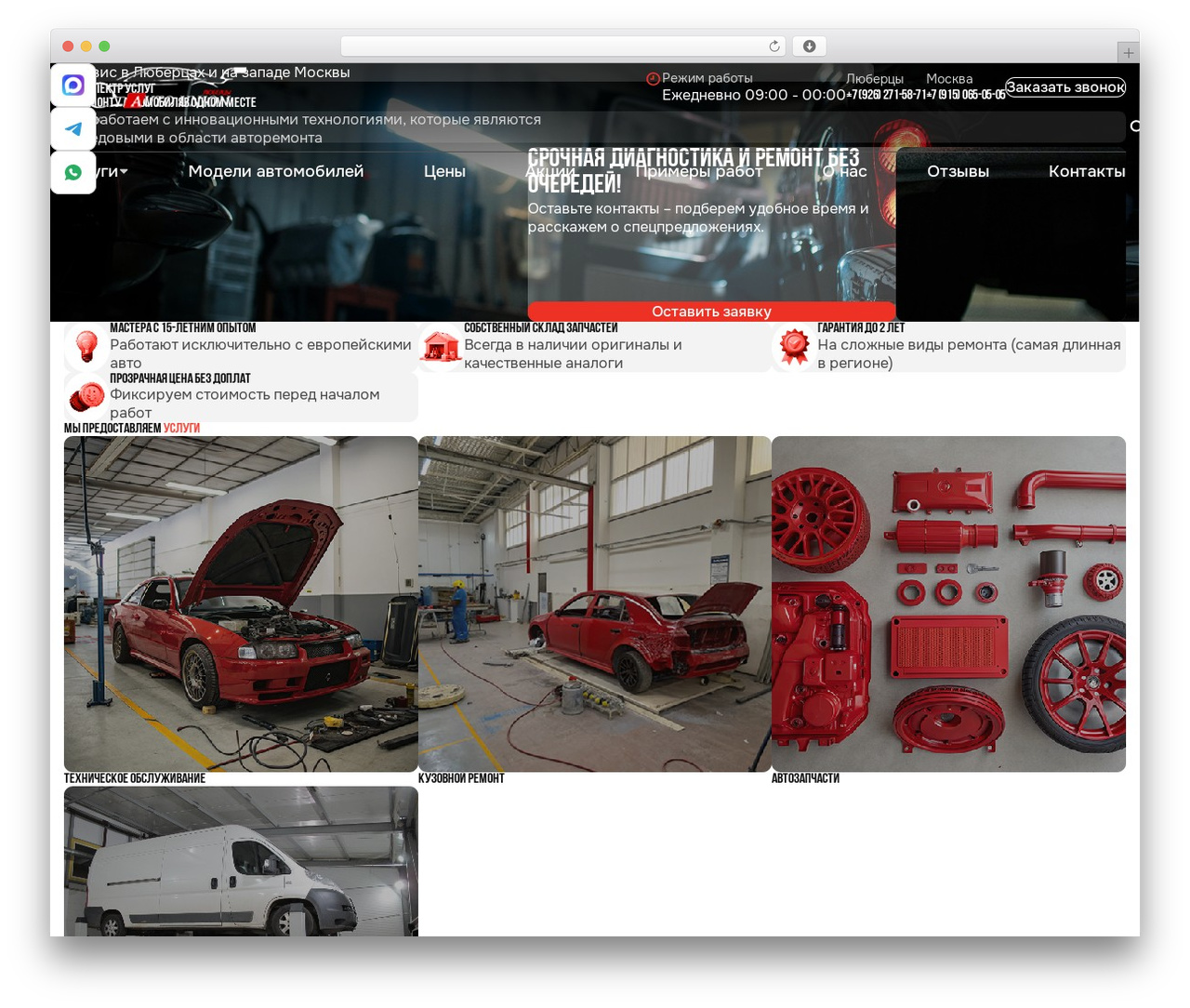Viewport: 1190px width, 1008px height.
Task: Click the purple messenger icon above Telegram
Action: (73, 86)
